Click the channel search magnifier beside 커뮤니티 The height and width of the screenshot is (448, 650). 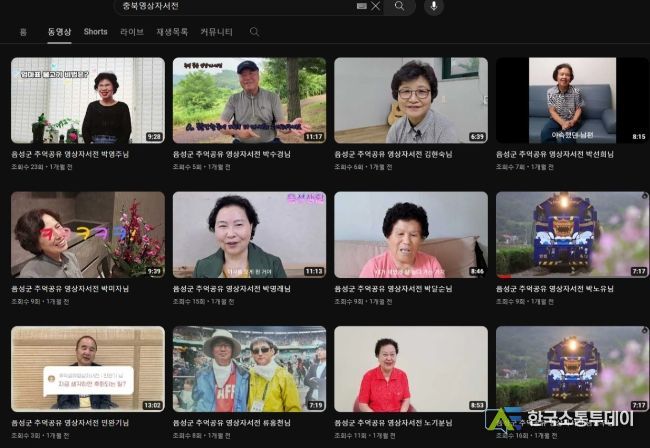(x=254, y=32)
